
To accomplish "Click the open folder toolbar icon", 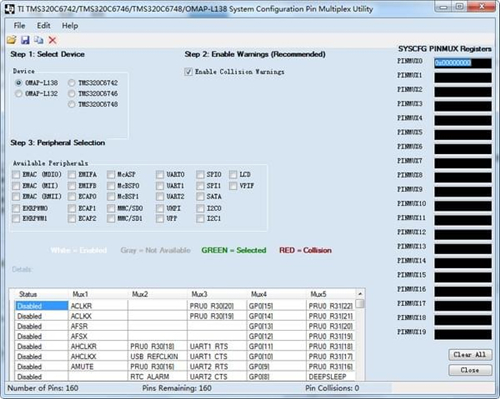I will (x=12, y=40).
